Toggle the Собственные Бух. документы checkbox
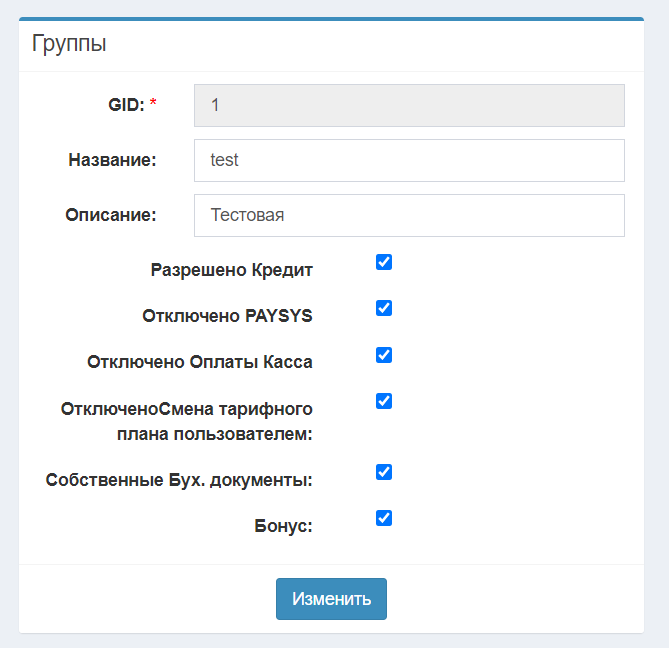The height and width of the screenshot is (648, 669). tap(384, 472)
